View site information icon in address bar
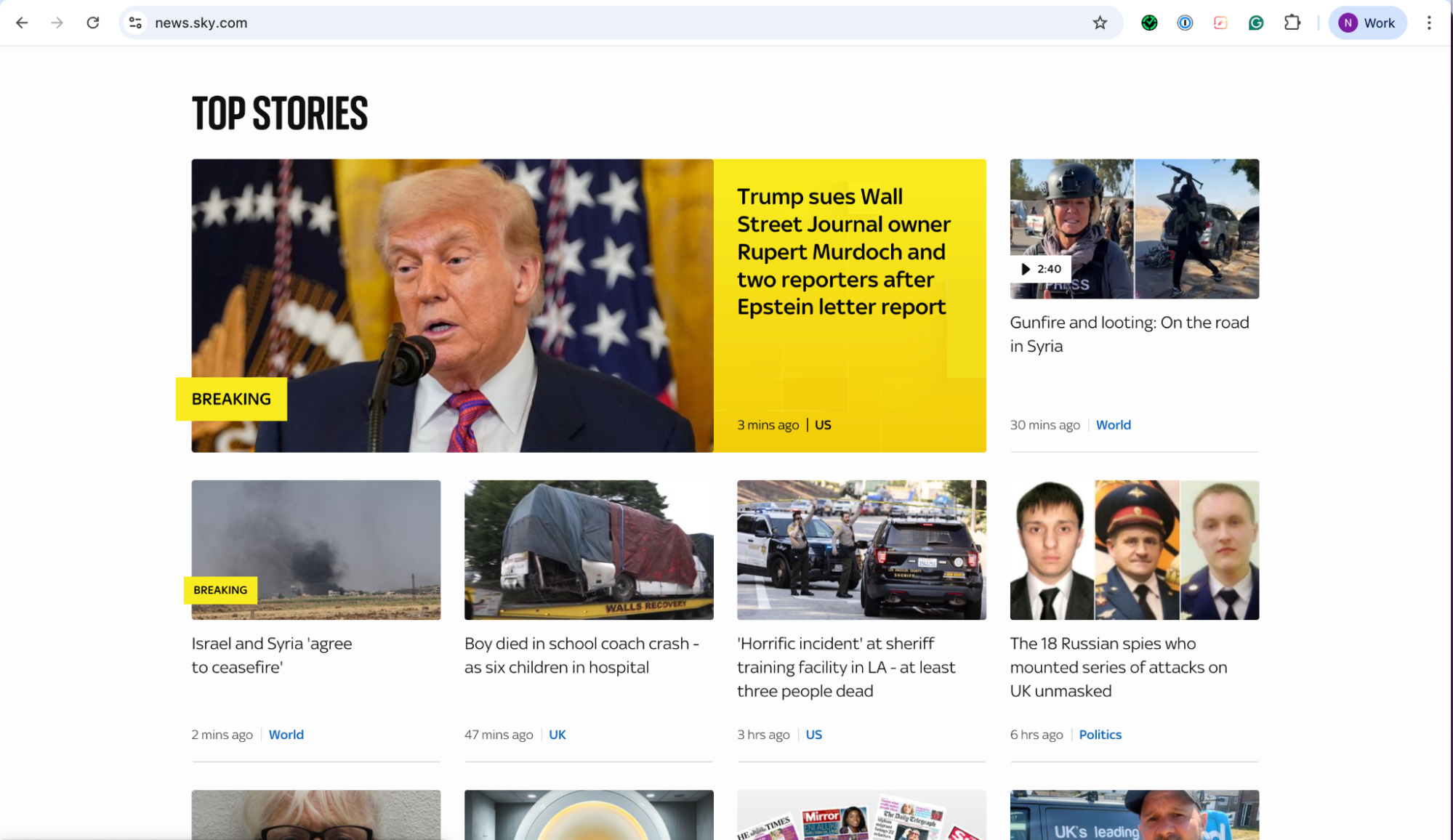 [x=135, y=23]
